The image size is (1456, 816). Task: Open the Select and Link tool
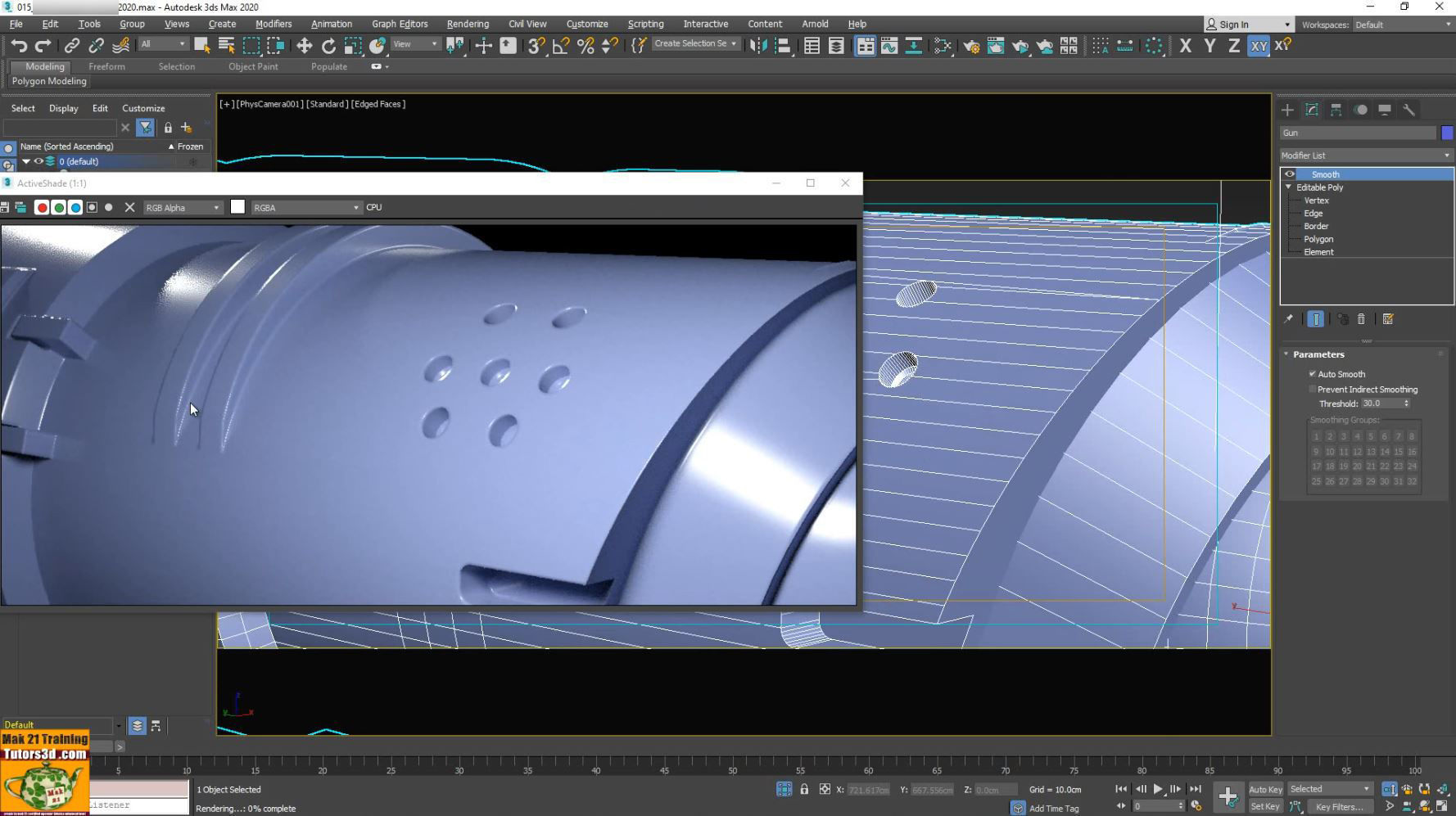click(x=72, y=46)
